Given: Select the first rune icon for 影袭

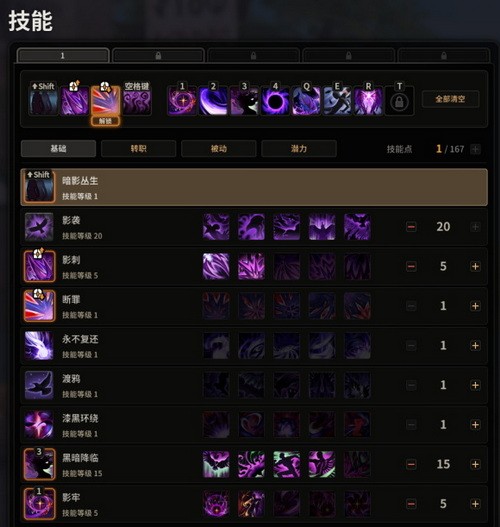Looking at the screenshot, I should [216, 227].
